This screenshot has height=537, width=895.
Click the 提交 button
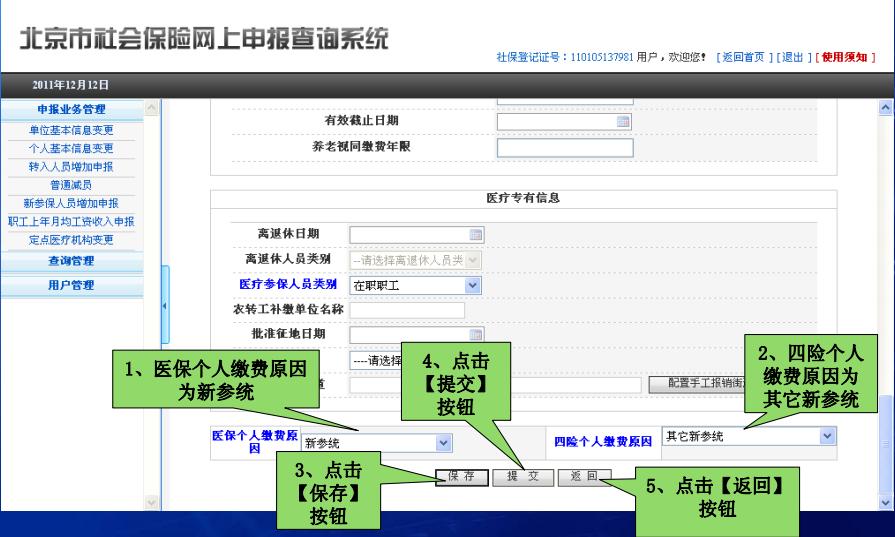tap(523, 477)
